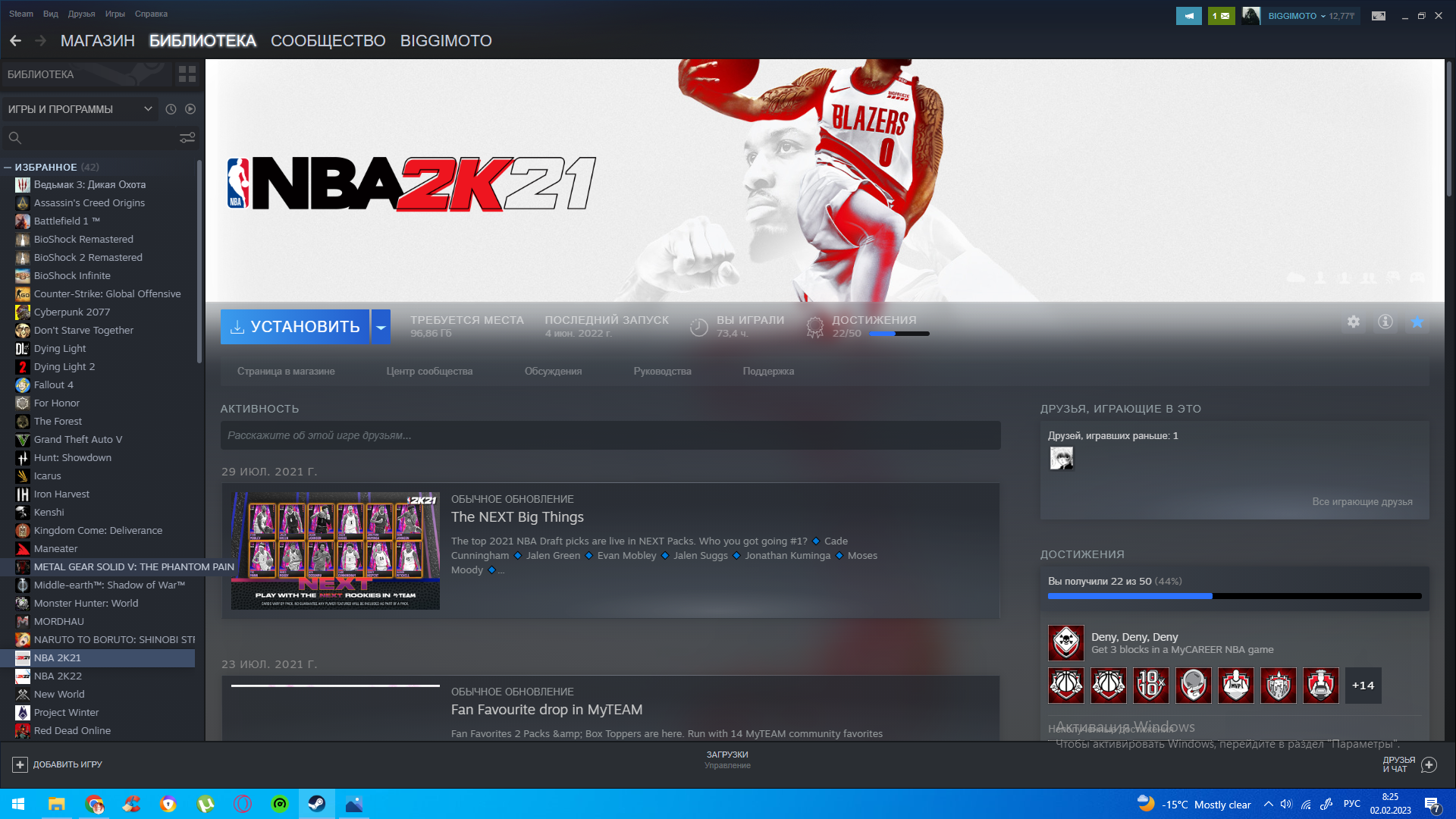Click the achievements 22/50 progress bar
The height and width of the screenshot is (819, 1456).
(x=899, y=334)
